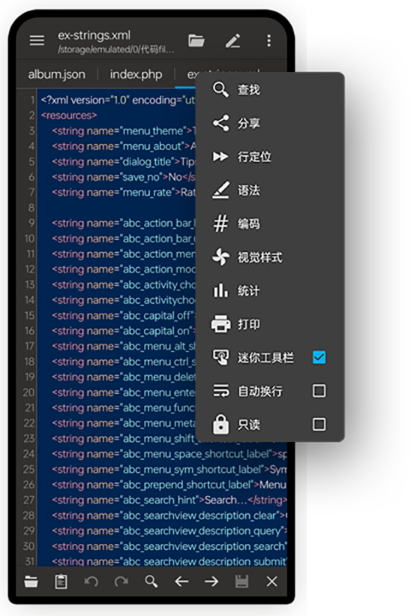
Task: Open the 编码 encoding chooser
Action: point(270,224)
